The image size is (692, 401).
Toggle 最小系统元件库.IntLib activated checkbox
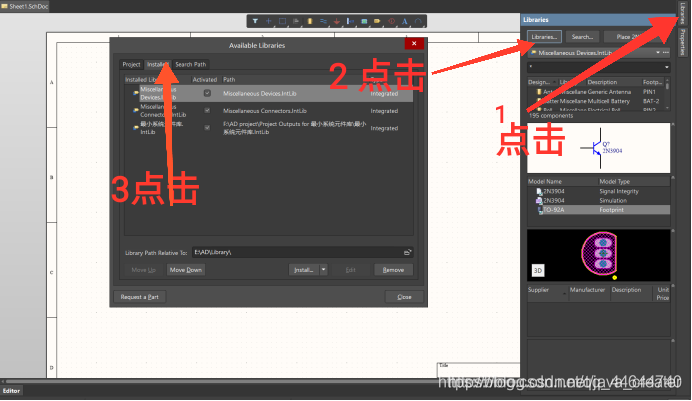tap(207, 127)
